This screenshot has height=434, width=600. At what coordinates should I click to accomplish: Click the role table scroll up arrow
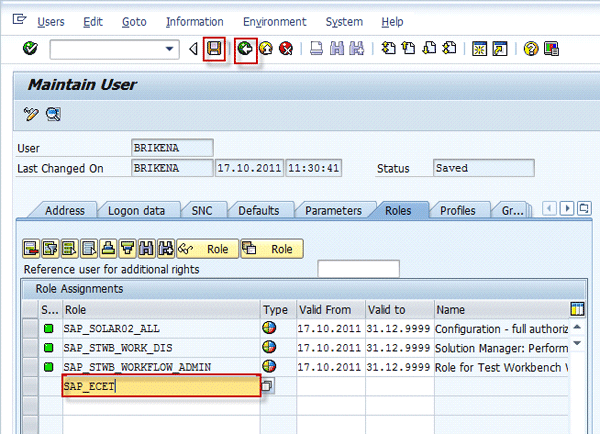coord(577,327)
